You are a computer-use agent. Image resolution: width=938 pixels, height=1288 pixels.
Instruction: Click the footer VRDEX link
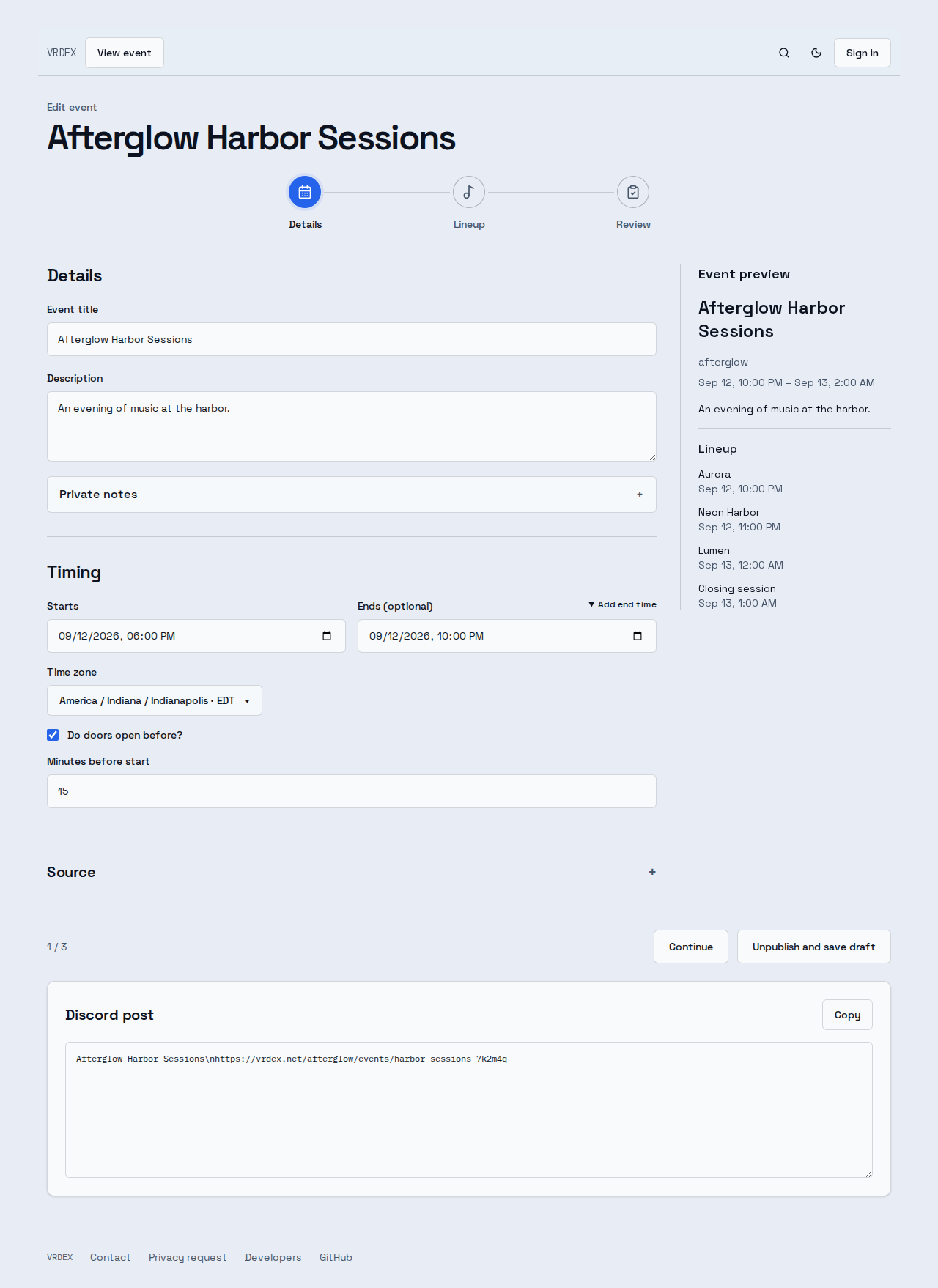tap(60, 1257)
